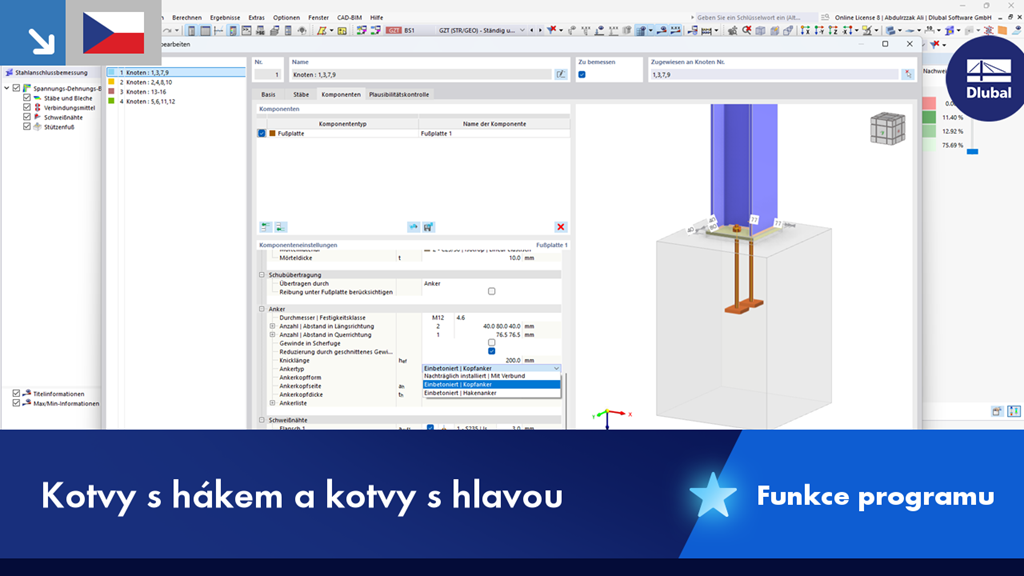Open the Berechnen menu
This screenshot has width=1024, height=576.
[187, 18]
